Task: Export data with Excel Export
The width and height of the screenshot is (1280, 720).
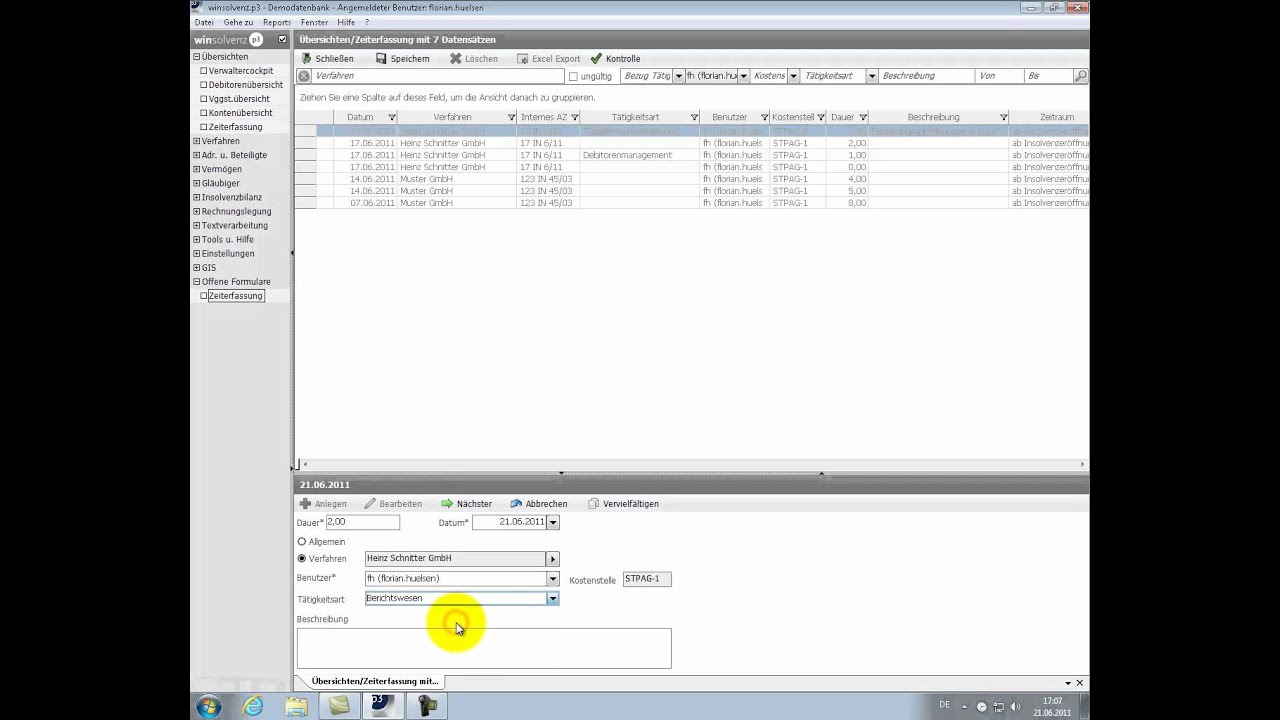Action: pyautogui.click(x=548, y=59)
